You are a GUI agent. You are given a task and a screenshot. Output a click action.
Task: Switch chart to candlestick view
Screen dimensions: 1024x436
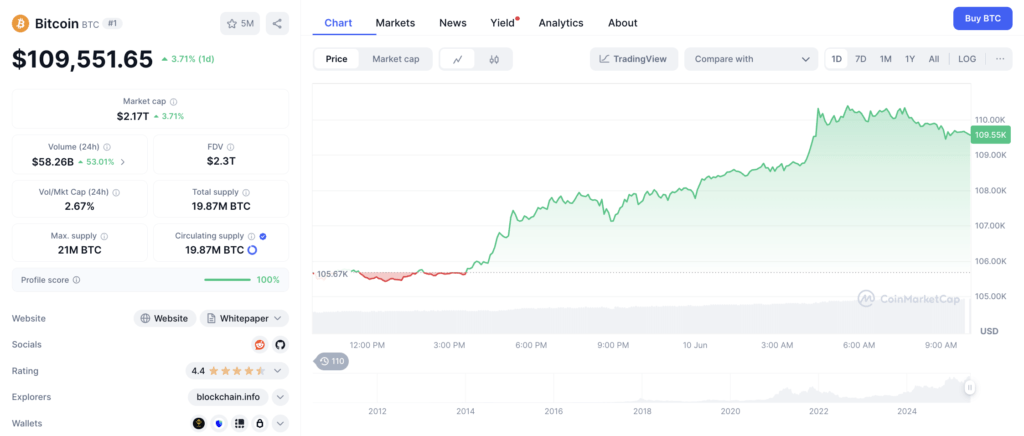[x=494, y=59]
